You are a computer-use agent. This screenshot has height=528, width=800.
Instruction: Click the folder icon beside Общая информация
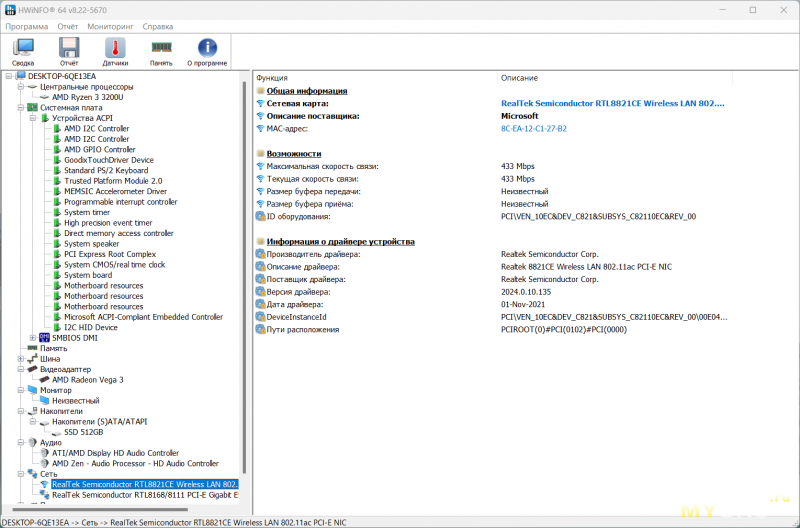click(x=260, y=91)
